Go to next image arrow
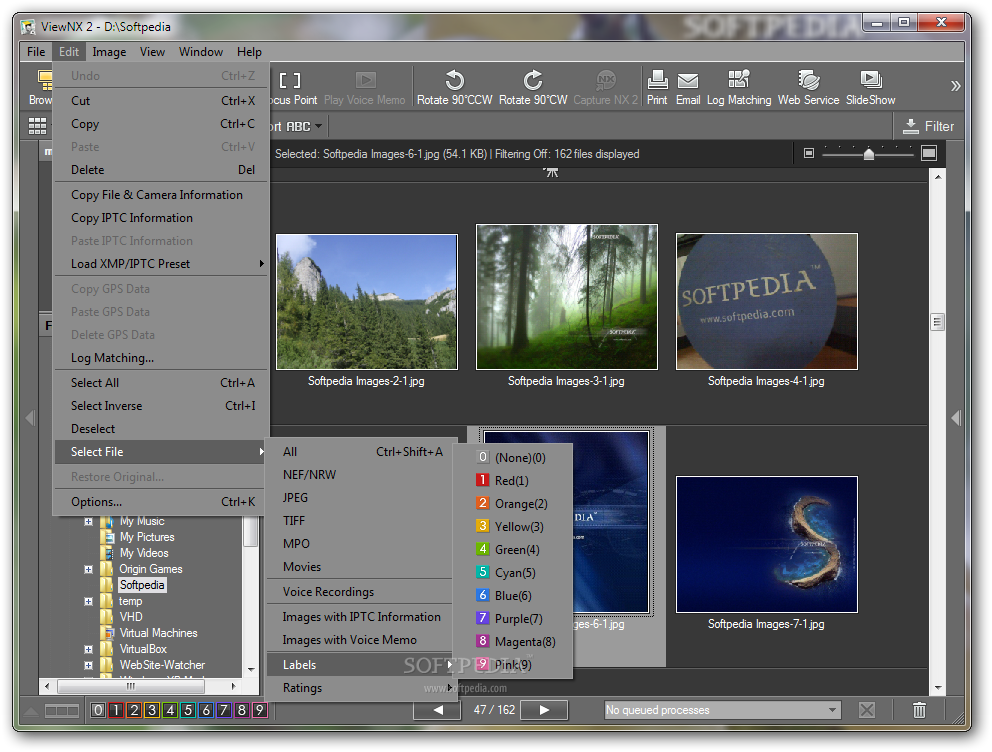This screenshot has height=752, width=992. pyautogui.click(x=544, y=710)
